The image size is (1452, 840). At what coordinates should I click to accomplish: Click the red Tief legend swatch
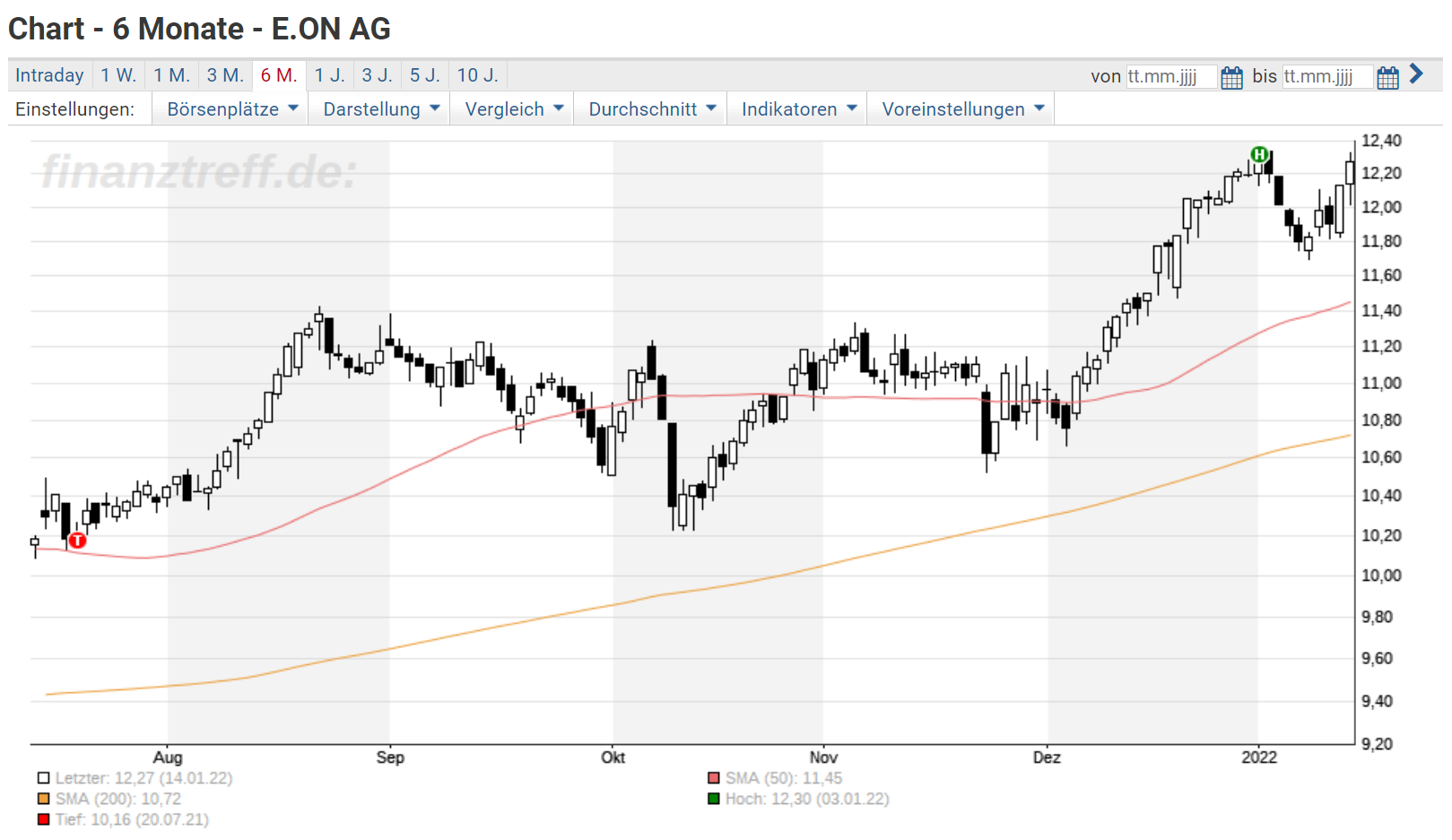(44, 819)
